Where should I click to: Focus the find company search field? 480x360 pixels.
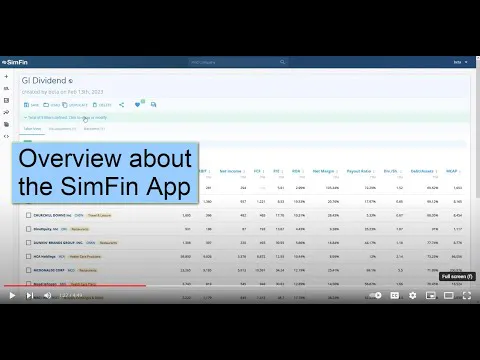(238, 62)
